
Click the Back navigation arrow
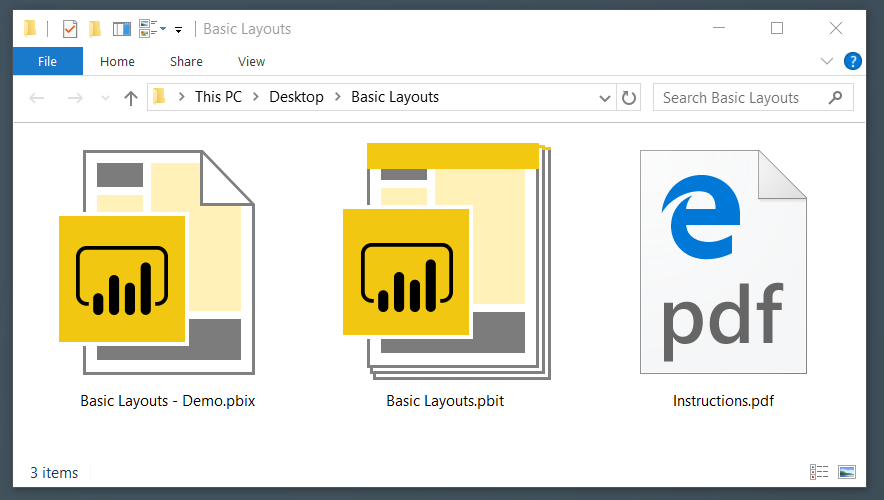(x=37, y=98)
